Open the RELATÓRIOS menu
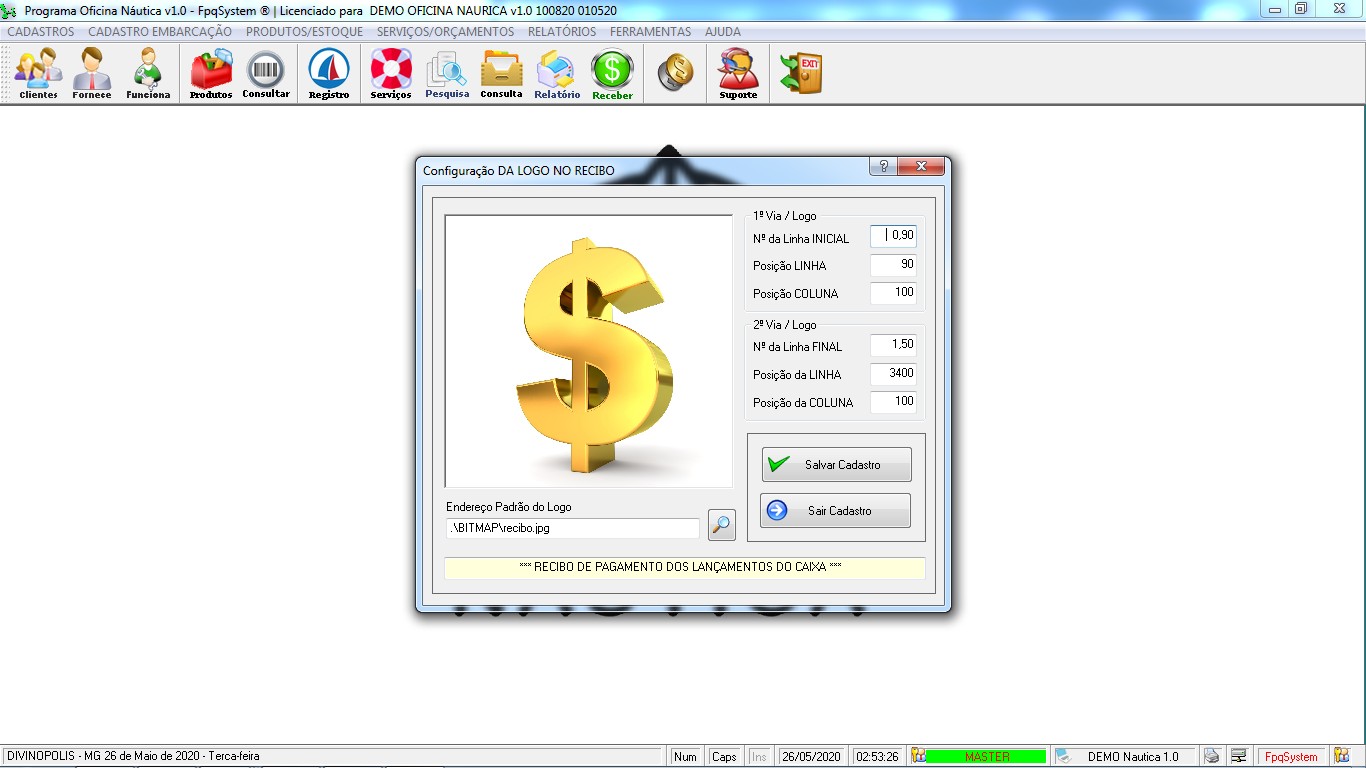This screenshot has width=1366, height=768. [x=562, y=32]
